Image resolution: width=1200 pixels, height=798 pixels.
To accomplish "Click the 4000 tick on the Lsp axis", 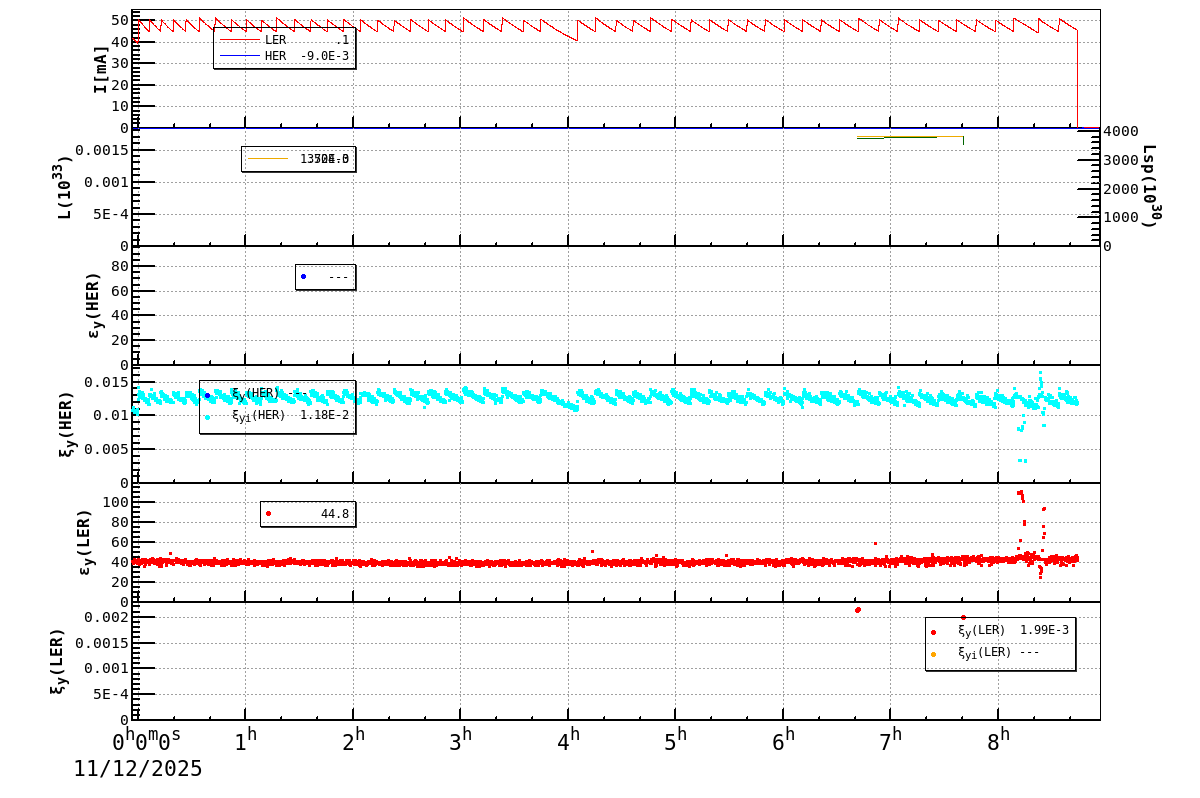I will click(x=1121, y=131).
